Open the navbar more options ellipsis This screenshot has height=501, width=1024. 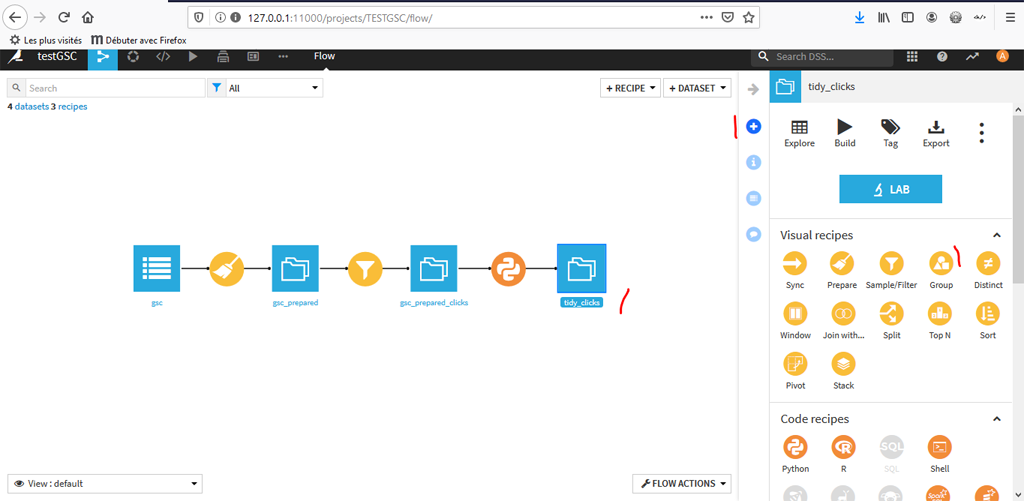[x=283, y=57]
